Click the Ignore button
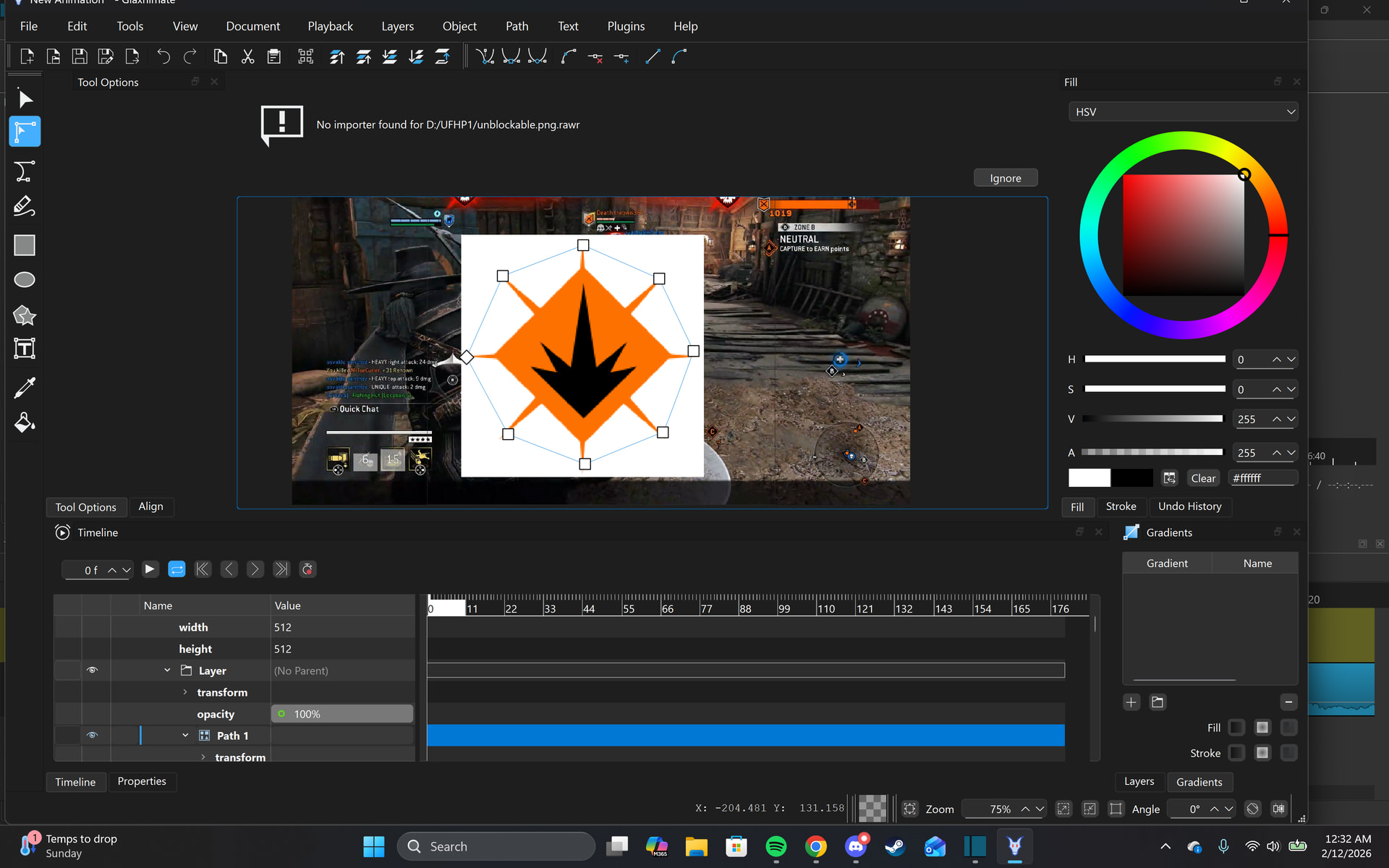This screenshot has height=868, width=1389. pos(1005,178)
